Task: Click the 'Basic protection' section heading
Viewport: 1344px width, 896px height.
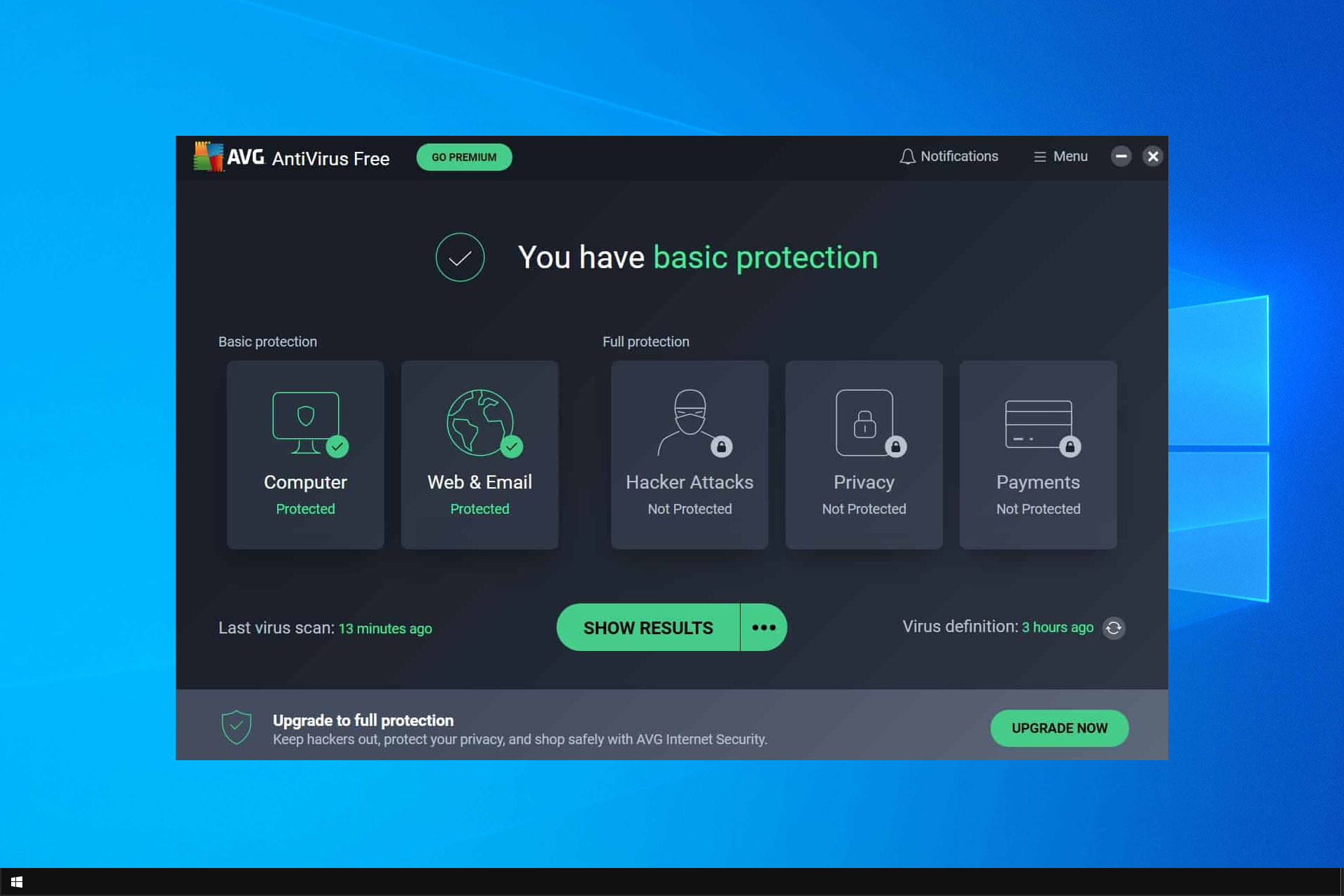Action: 267,342
